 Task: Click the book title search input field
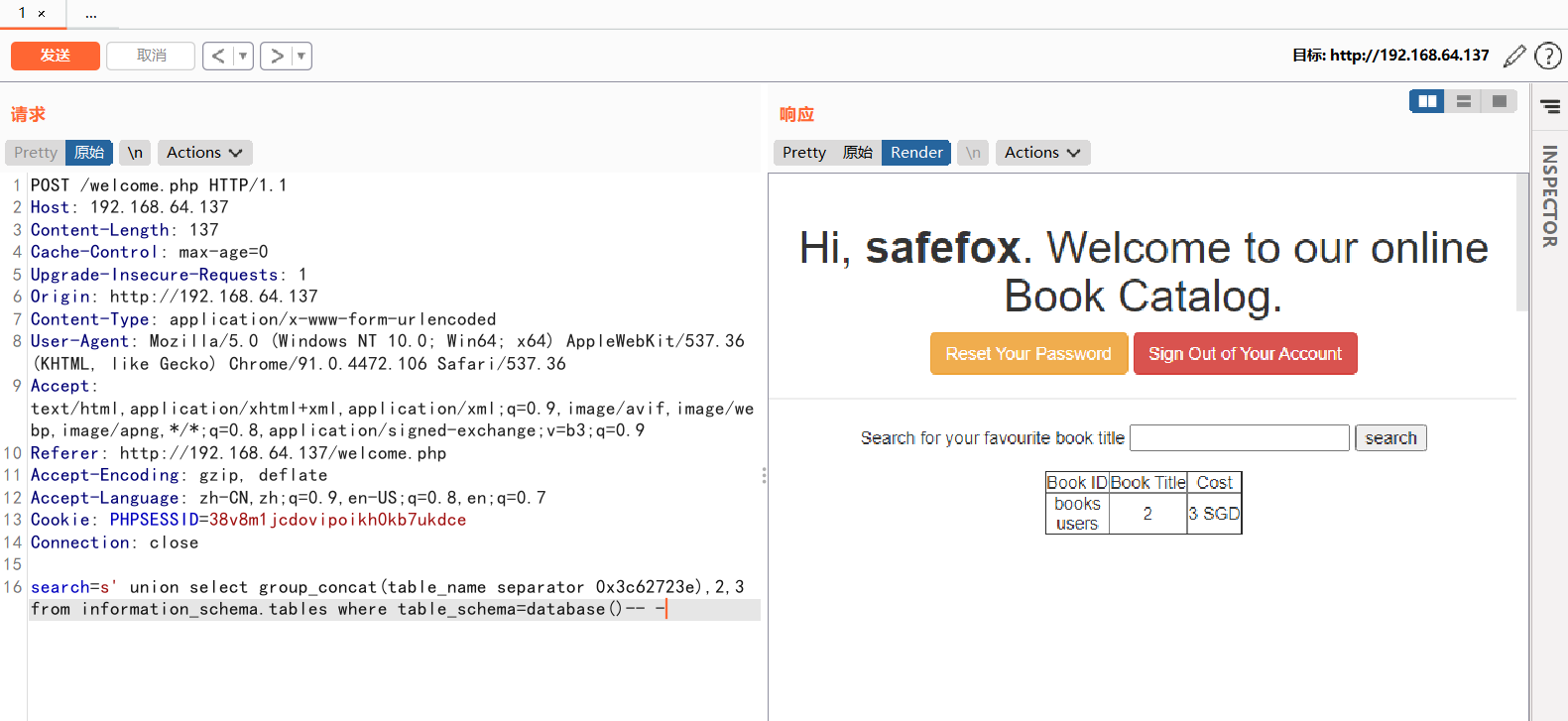tap(1240, 438)
